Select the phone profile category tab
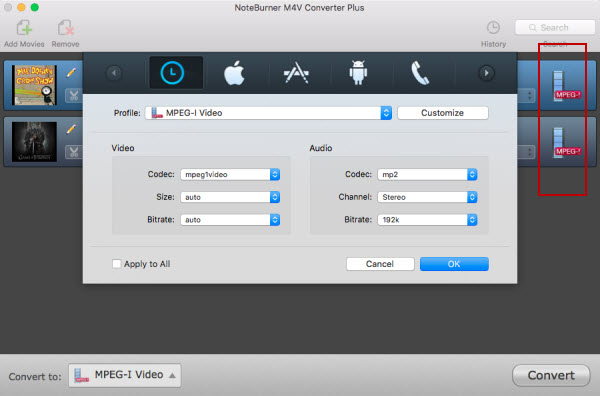The width and height of the screenshot is (600, 396). point(420,73)
